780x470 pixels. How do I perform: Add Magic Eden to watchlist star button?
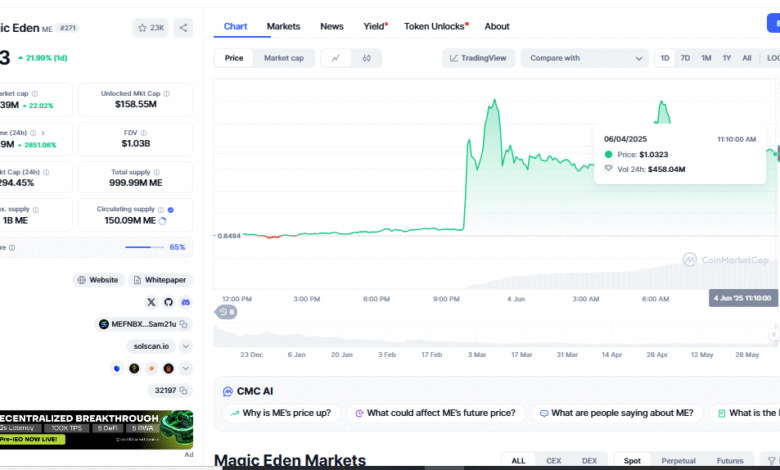151,28
